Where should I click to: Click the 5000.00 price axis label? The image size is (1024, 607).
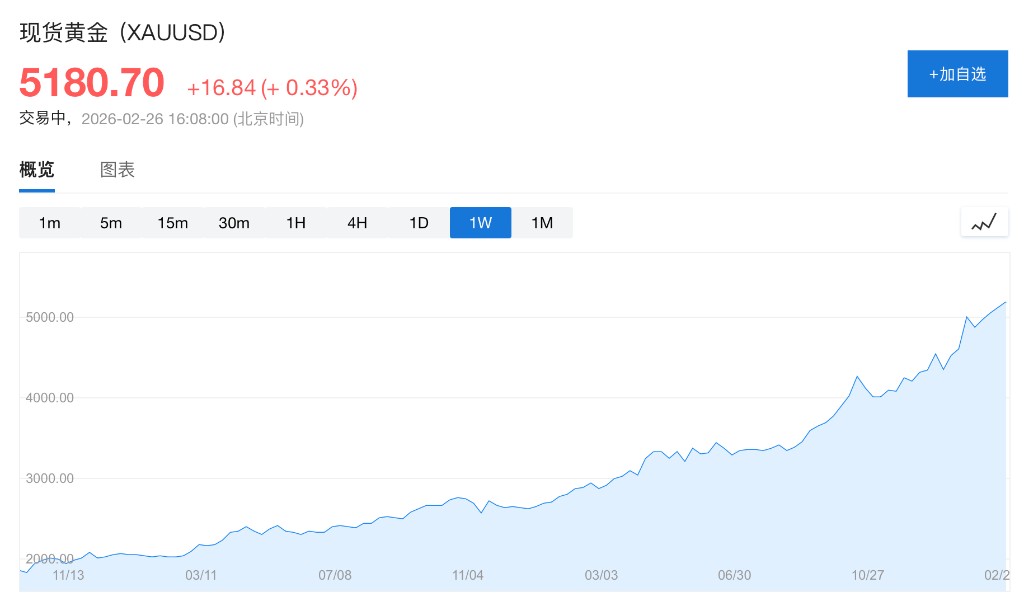tap(50, 317)
